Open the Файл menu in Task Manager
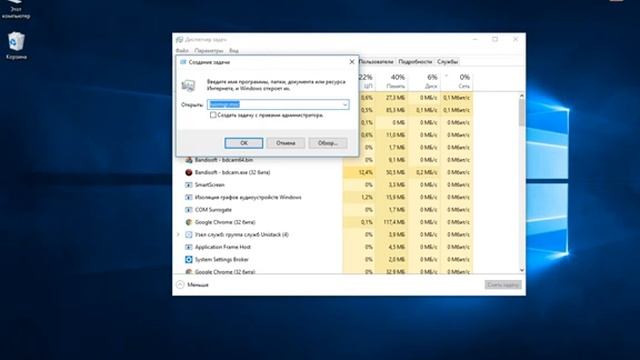The width and height of the screenshot is (640, 360). [x=182, y=51]
